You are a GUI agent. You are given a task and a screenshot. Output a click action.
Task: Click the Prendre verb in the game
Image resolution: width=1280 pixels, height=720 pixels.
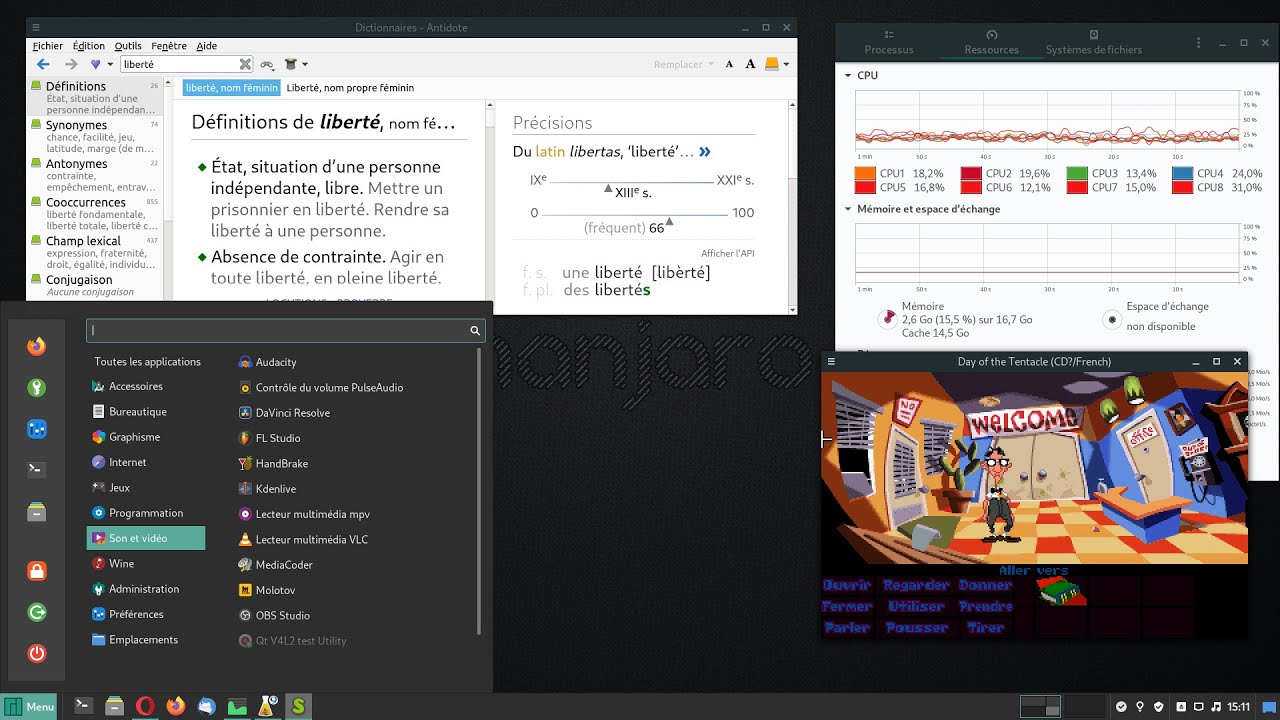[x=986, y=606]
